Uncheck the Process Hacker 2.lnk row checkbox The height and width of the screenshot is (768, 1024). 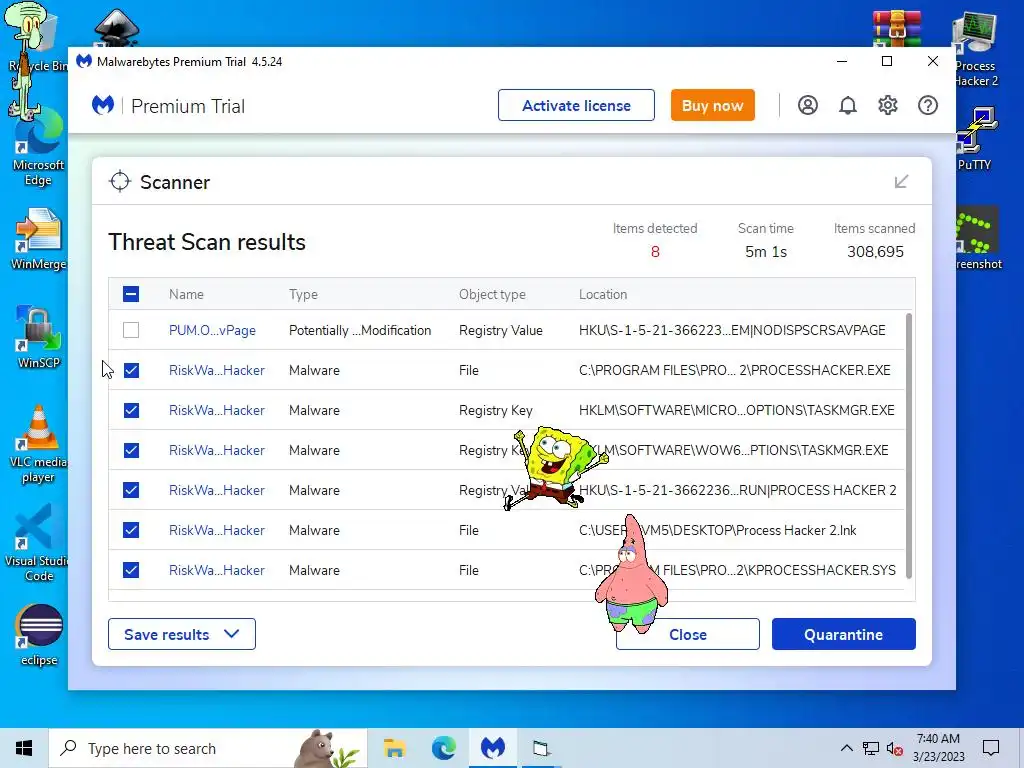tap(131, 530)
